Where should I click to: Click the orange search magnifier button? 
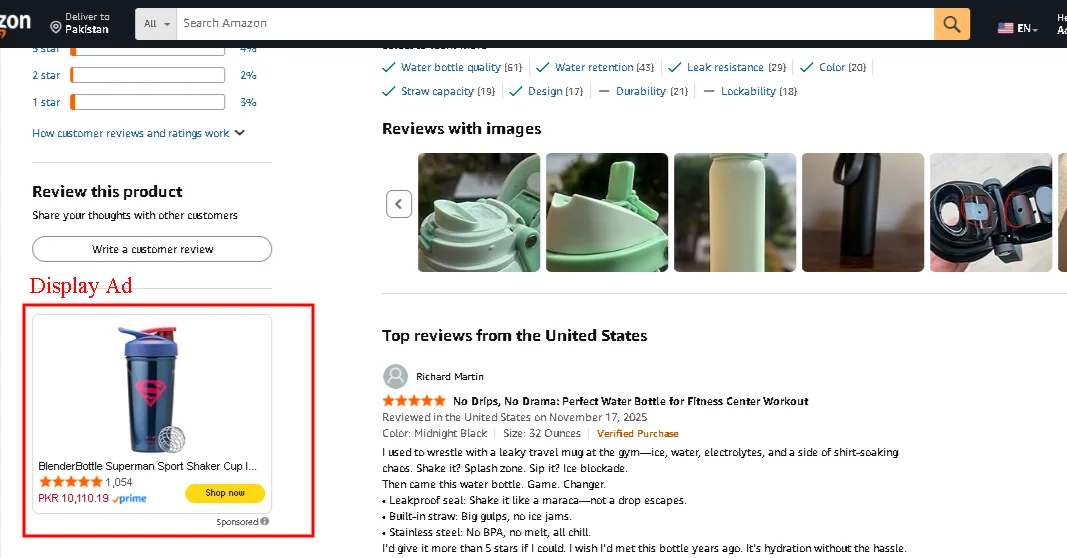pos(952,23)
